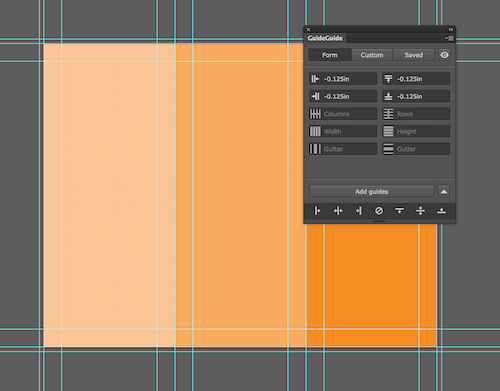Click the Add guides button
Viewport: 500px width, 391px height.
372,192
